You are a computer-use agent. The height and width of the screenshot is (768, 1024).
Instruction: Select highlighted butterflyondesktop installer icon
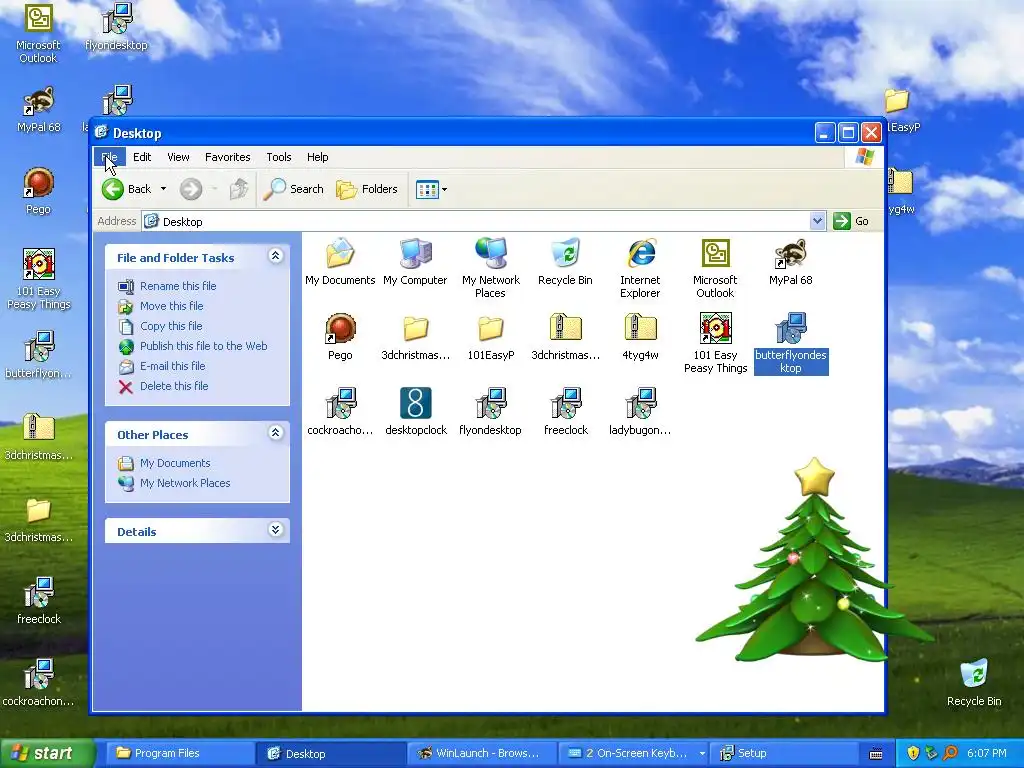[791, 343]
